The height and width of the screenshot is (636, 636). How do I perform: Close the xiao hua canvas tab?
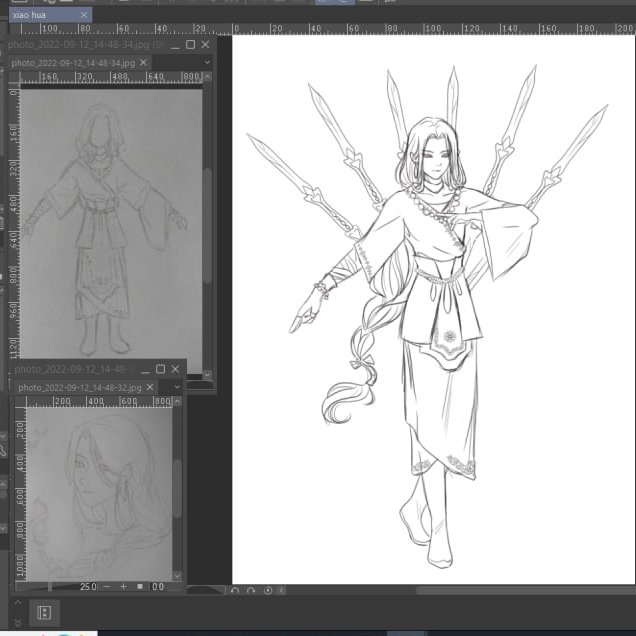pyautogui.click(x=84, y=15)
